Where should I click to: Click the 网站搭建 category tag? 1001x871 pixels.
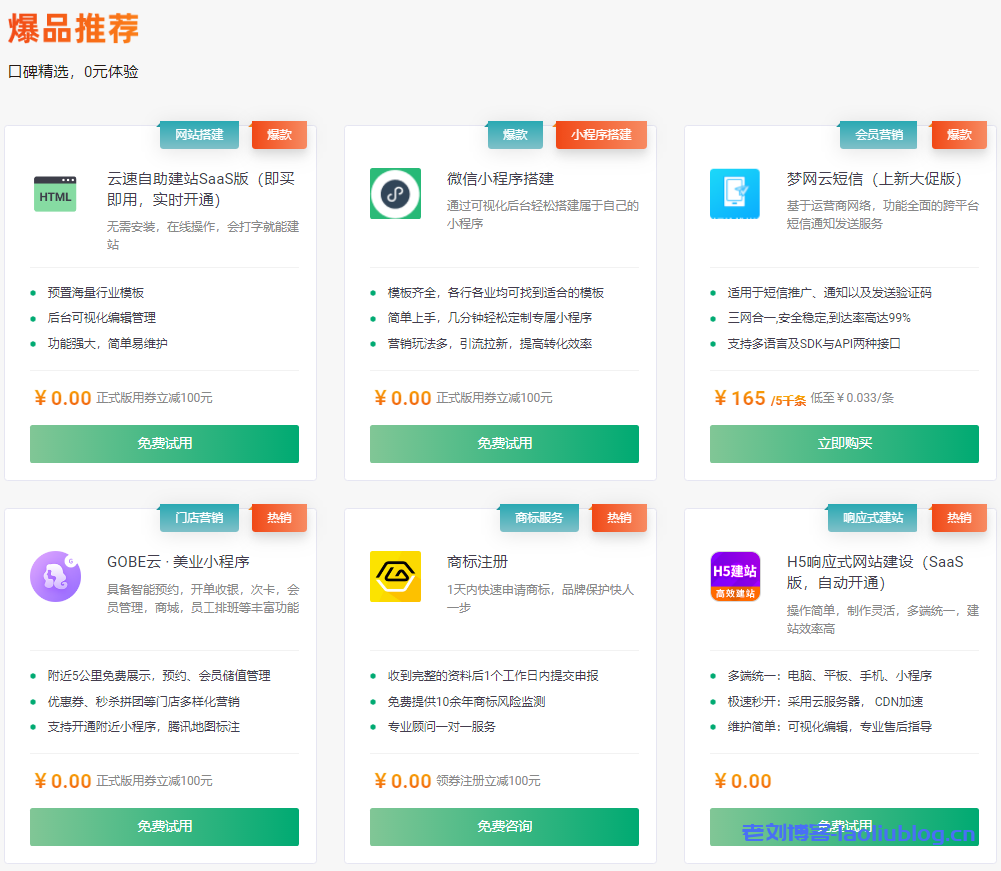[198, 134]
